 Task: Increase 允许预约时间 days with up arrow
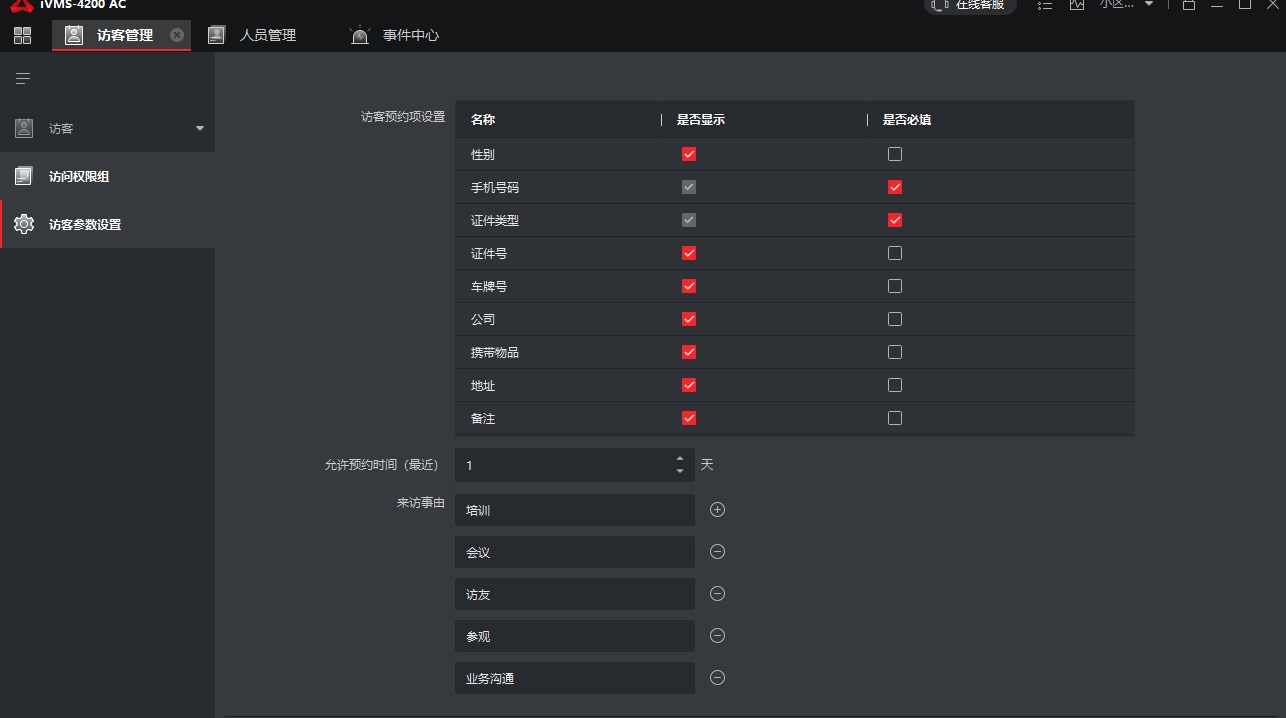coord(680,458)
